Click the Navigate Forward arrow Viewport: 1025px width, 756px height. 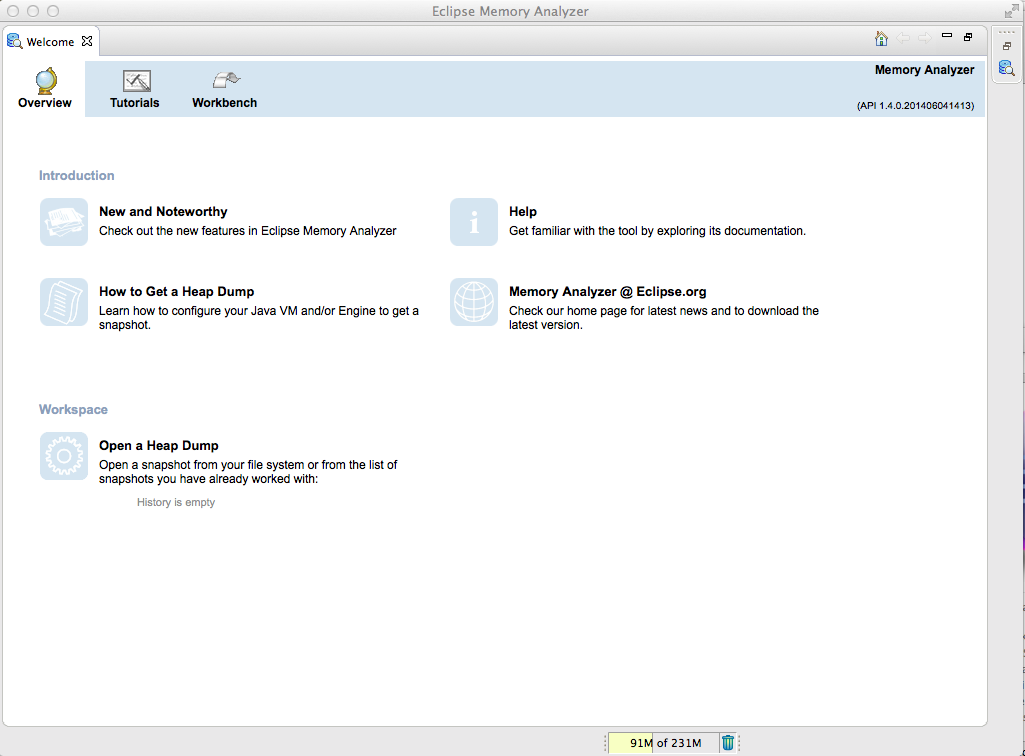(x=924, y=39)
